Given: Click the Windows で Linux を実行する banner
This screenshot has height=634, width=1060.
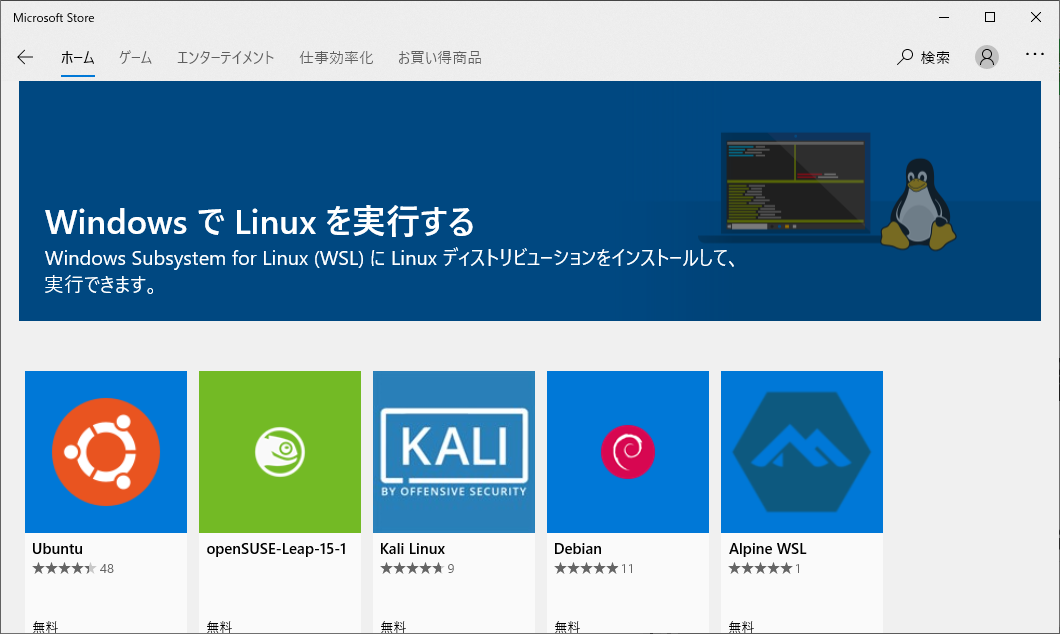Looking at the screenshot, I should tap(260, 221).
